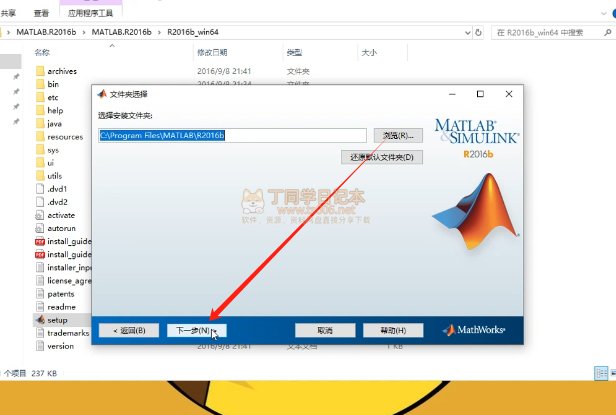Go back with the 返回(B) button
This screenshot has height=415, width=616.
tap(129, 331)
